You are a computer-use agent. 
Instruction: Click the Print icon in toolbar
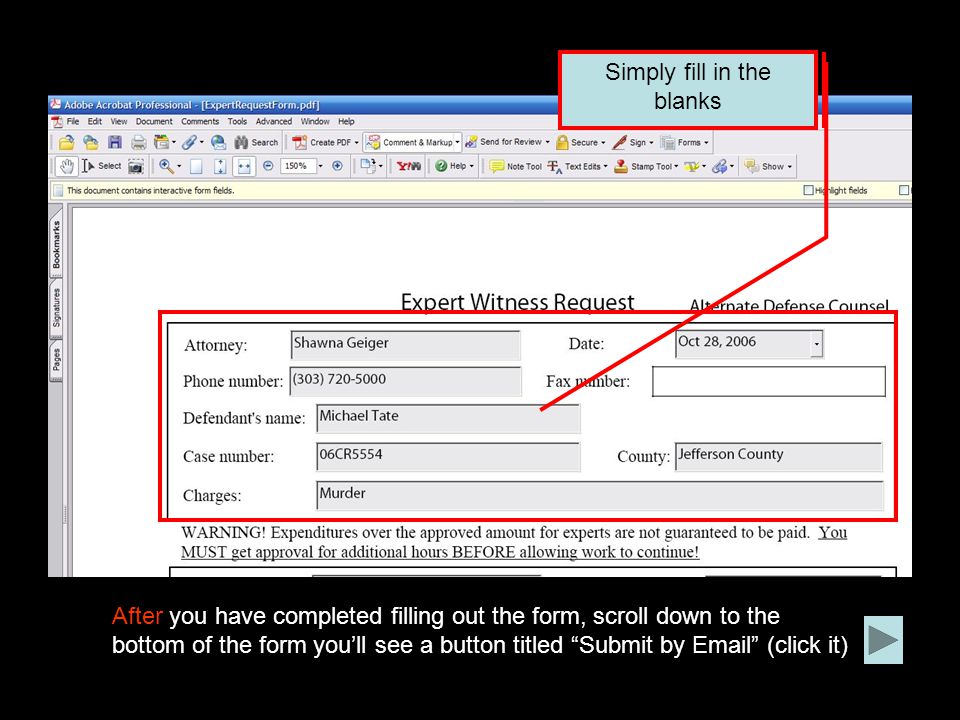(139, 143)
